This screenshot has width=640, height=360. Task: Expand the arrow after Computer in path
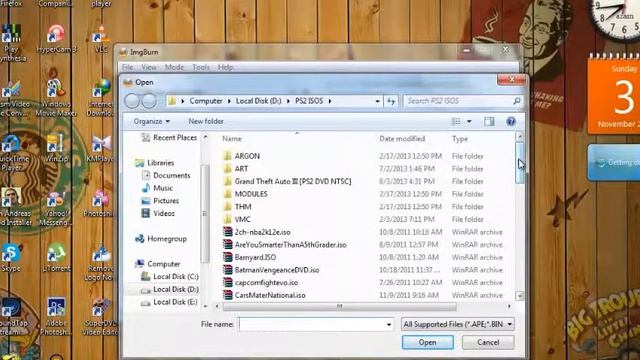tap(229, 101)
